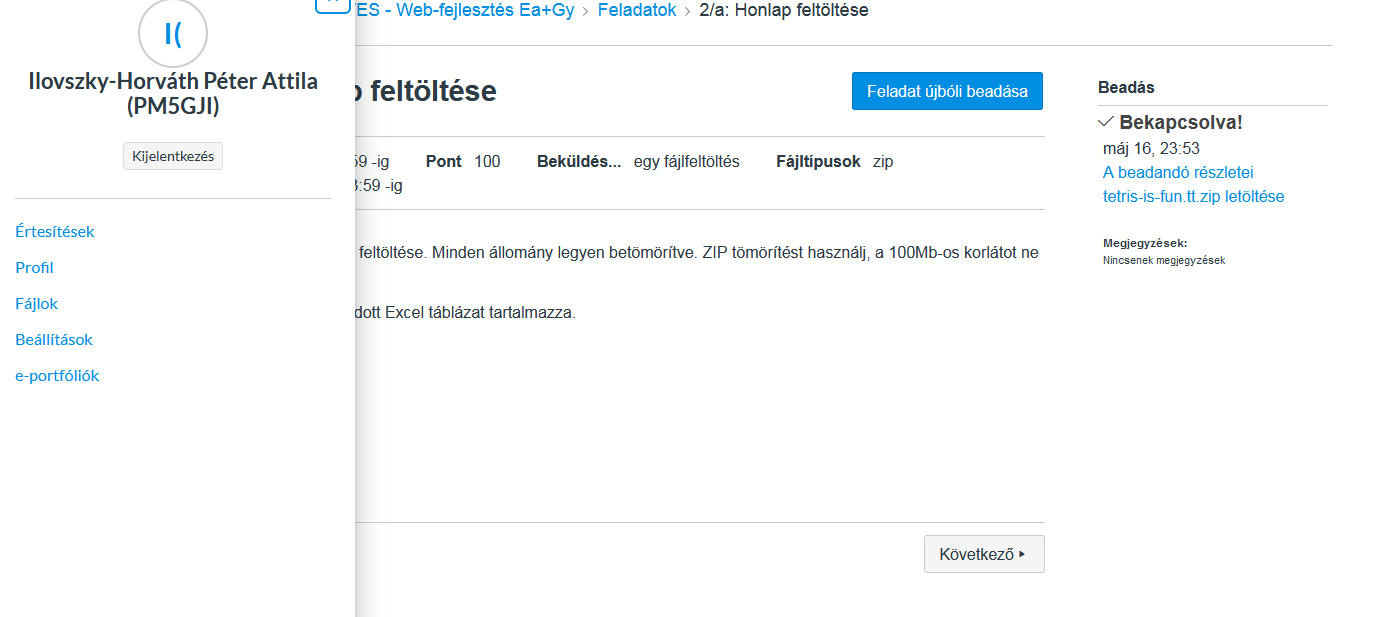
Task: Go to next item with Következő
Action: 984,554
